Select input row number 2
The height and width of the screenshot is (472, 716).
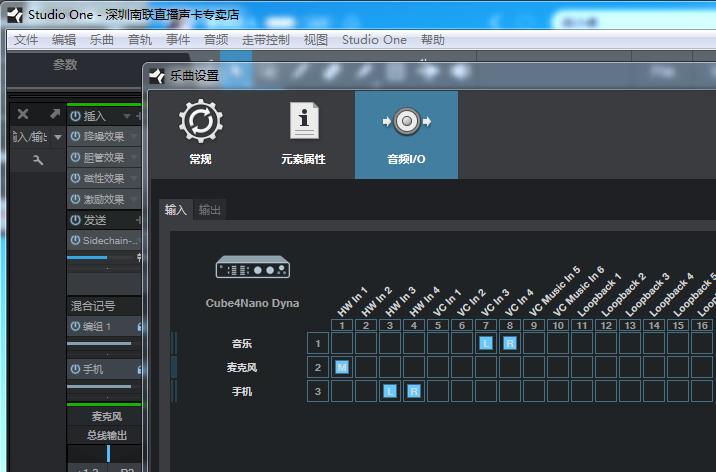click(x=318, y=367)
